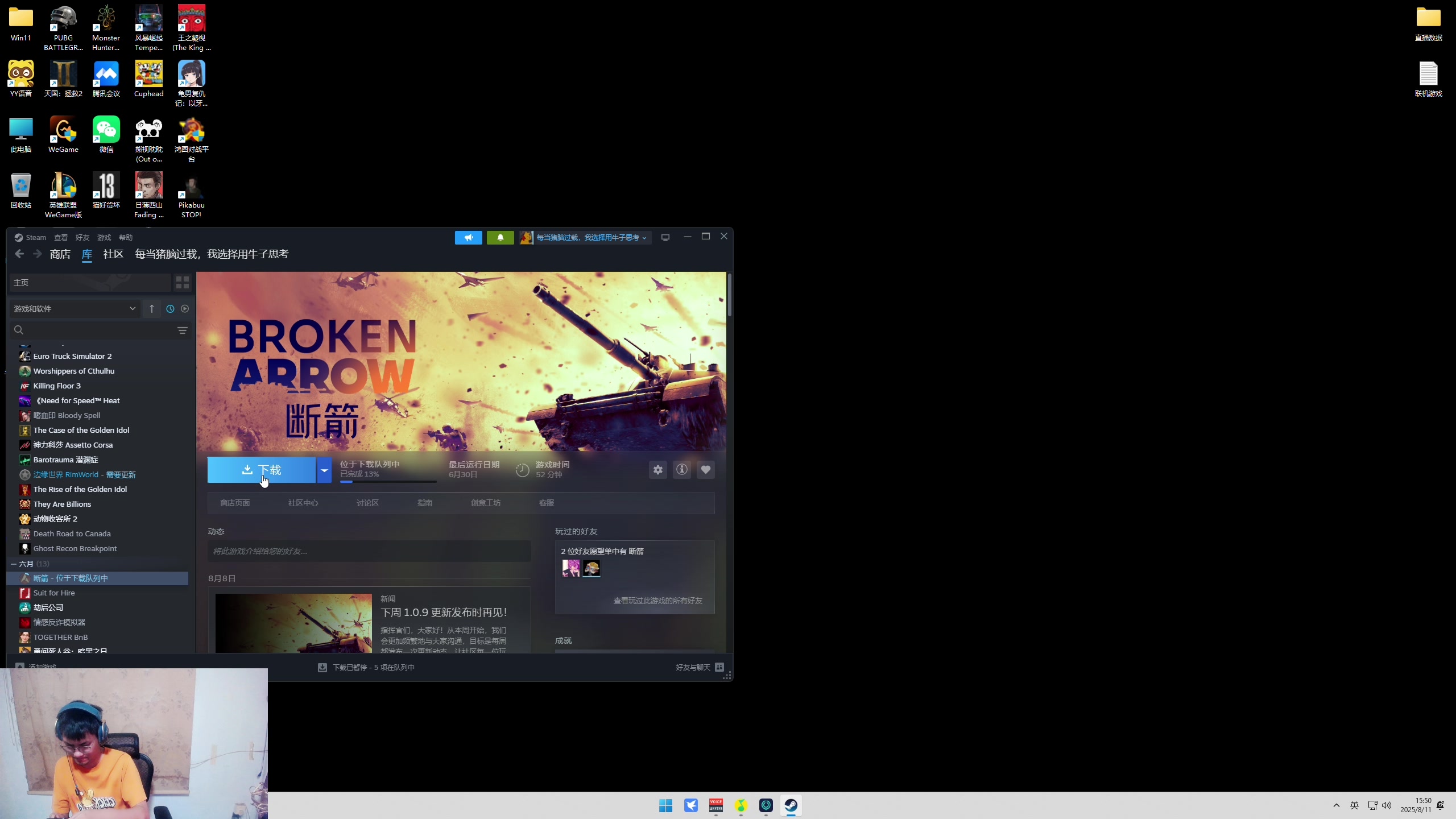Open the 查看 menu
Viewport: 1456px width, 819px height.
pos(61,237)
